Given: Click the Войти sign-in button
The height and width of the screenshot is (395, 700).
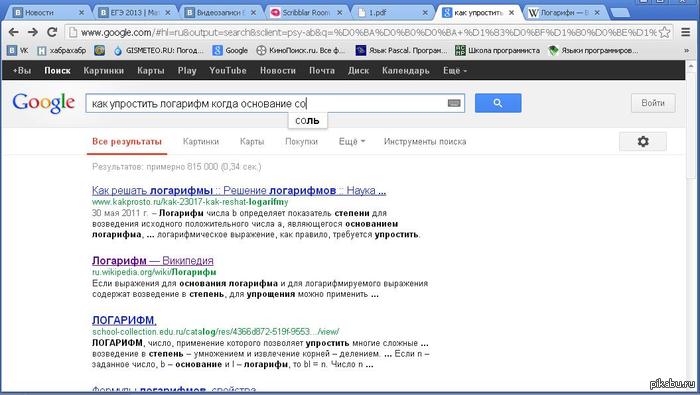Looking at the screenshot, I should pyautogui.click(x=653, y=103).
